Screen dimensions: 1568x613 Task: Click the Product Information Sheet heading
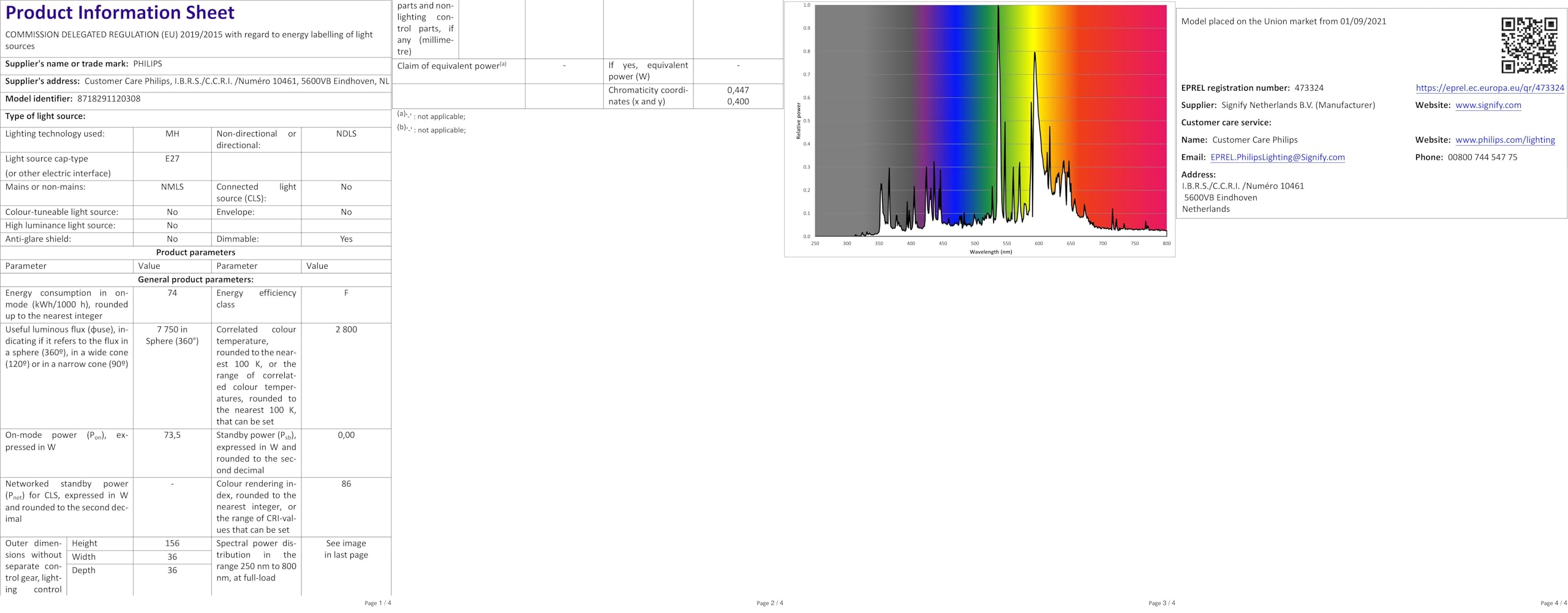pyautogui.click(x=120, y=12)
